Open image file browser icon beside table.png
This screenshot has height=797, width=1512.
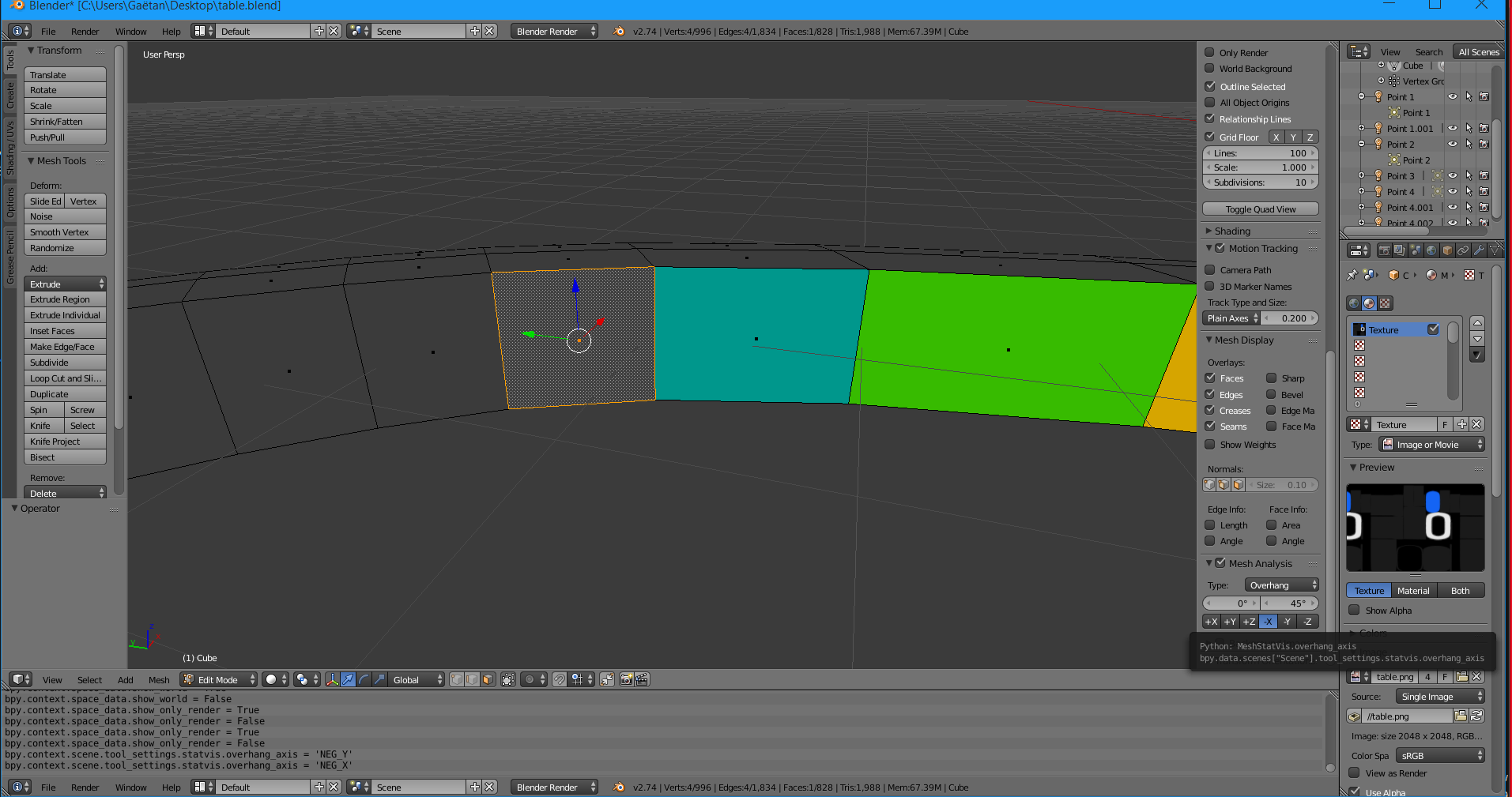click(1461, 677)
